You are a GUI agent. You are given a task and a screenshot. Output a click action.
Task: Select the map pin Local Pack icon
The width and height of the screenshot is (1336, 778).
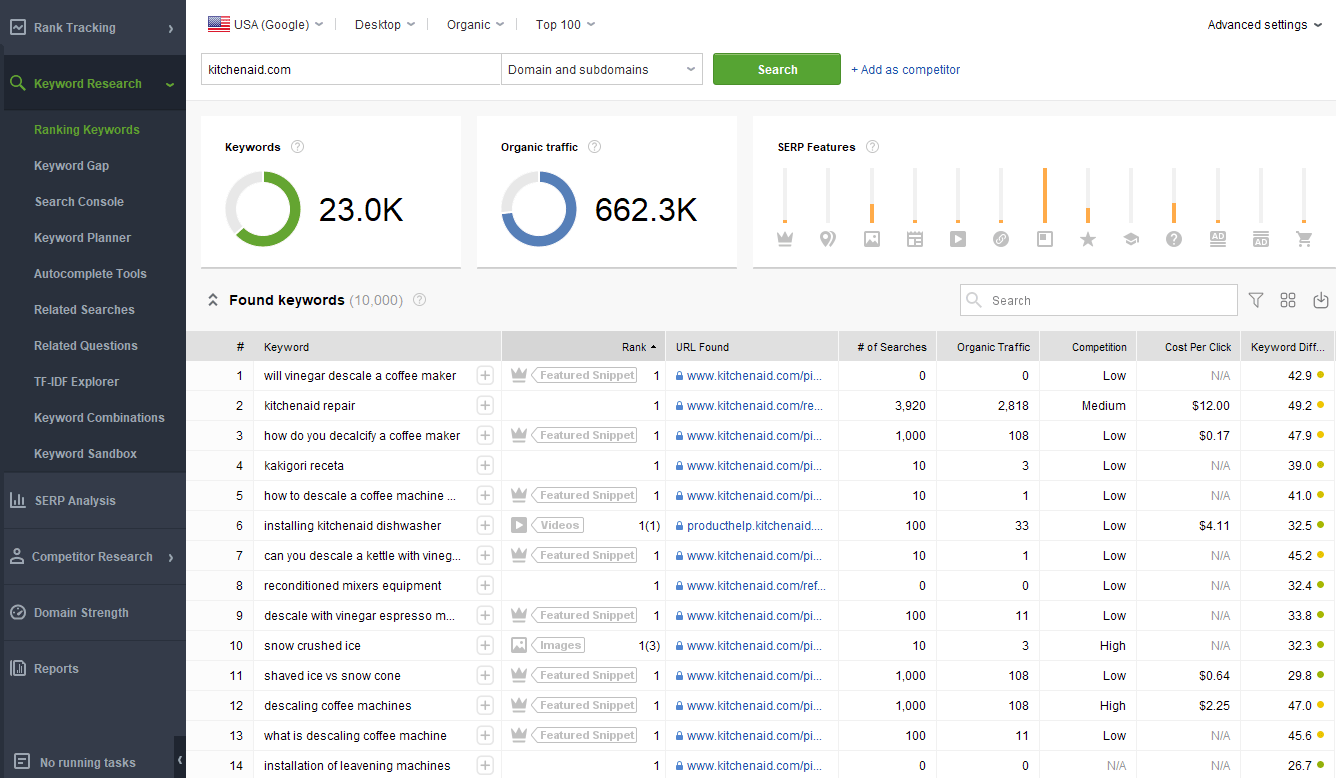[x=828, y=239]
